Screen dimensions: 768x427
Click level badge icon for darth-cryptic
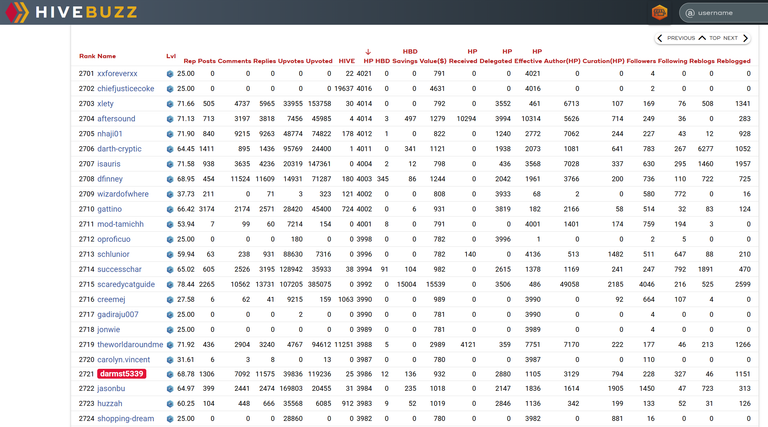tap(170, 149)
